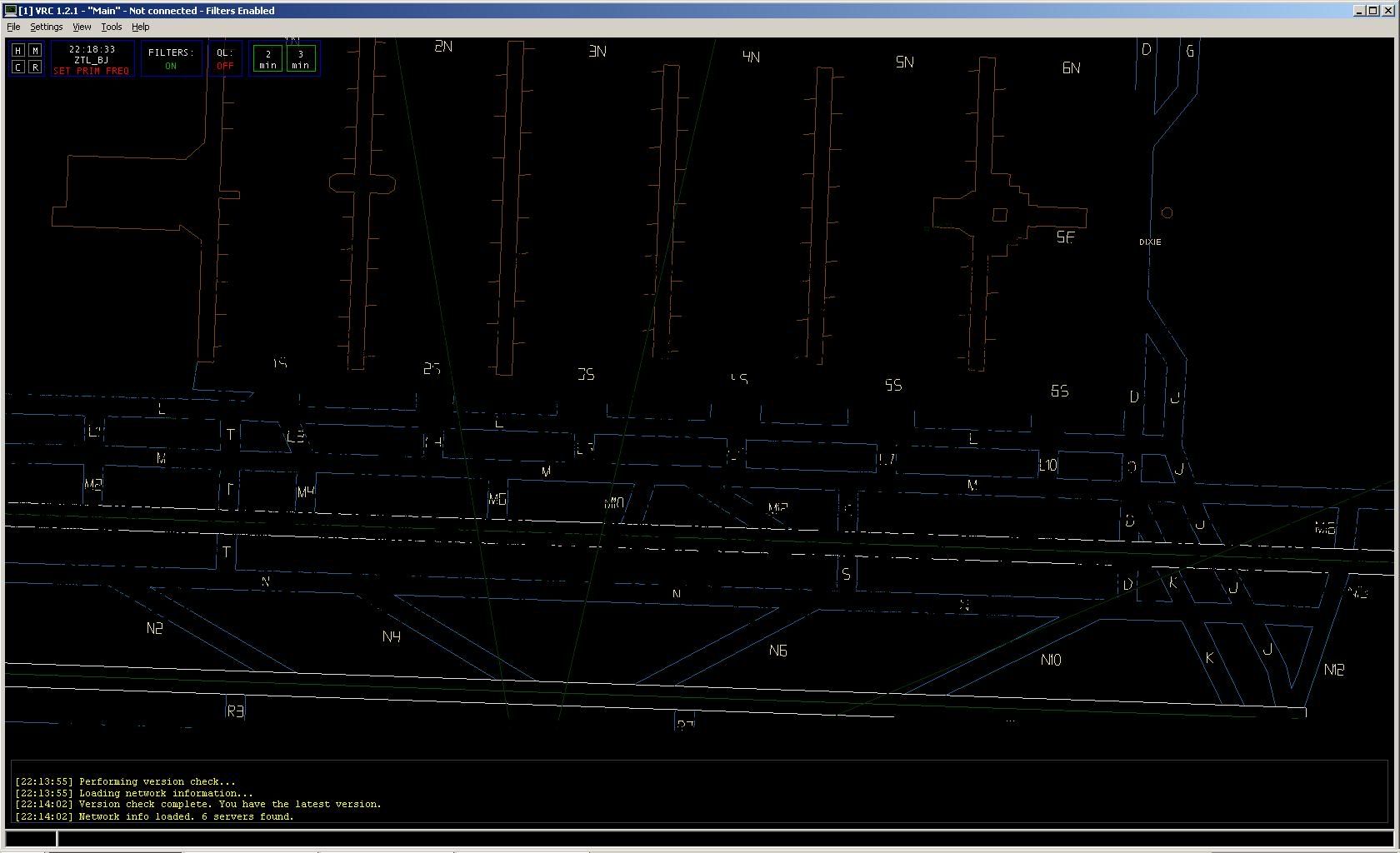1400x853 pixels.
Task: Click the VRC application icon in title bar
Action: 11,11
